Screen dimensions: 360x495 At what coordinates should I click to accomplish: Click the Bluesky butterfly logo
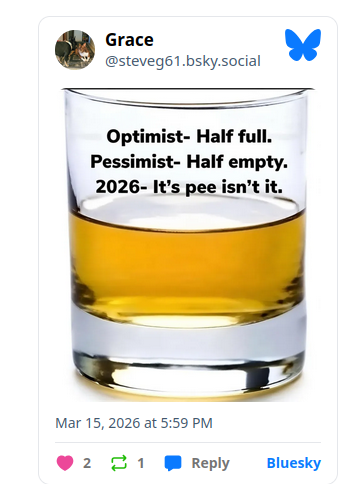click(303, 45)
